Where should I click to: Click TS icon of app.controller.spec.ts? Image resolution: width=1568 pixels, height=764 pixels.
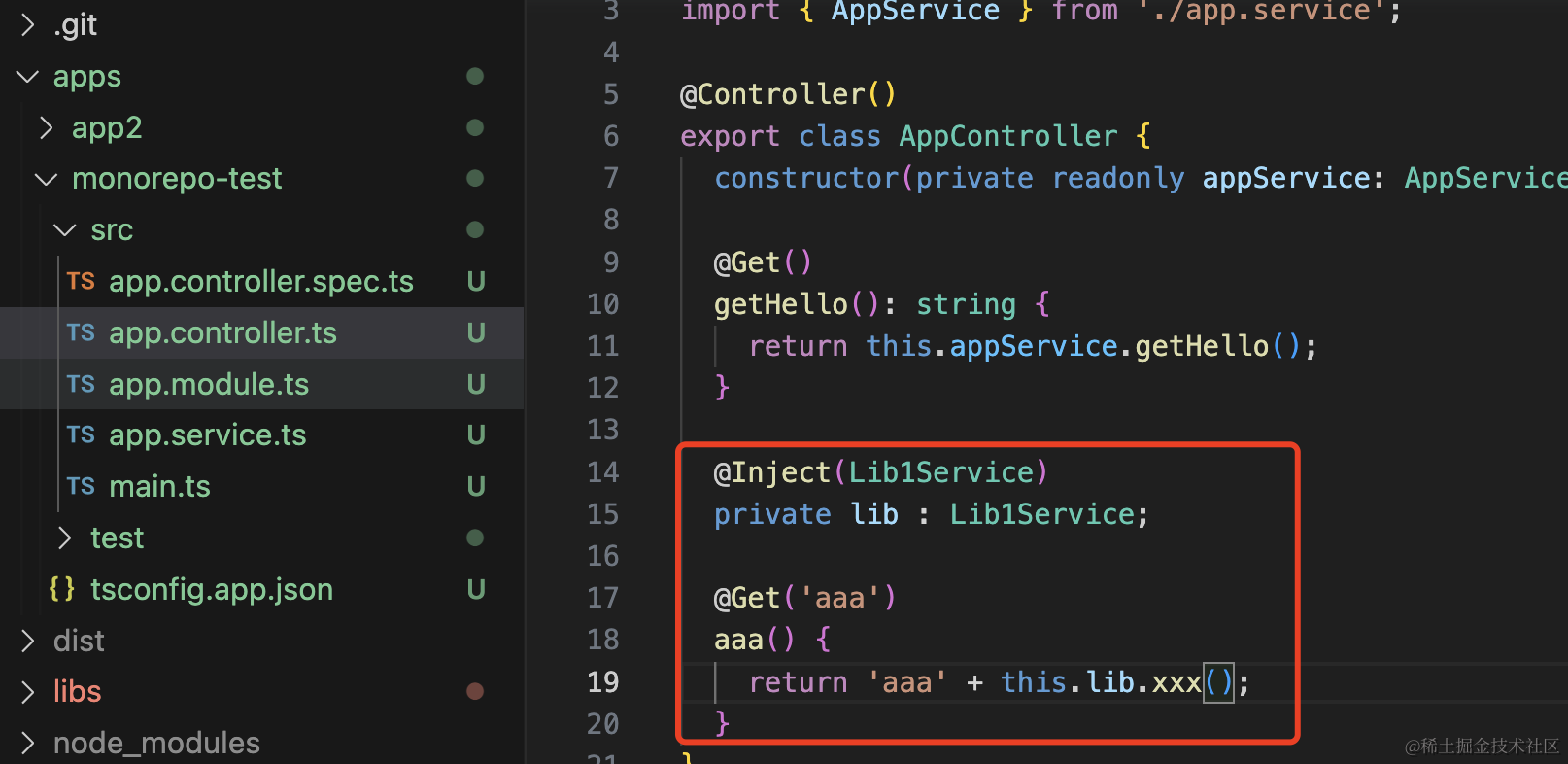[x=81, y=282]
